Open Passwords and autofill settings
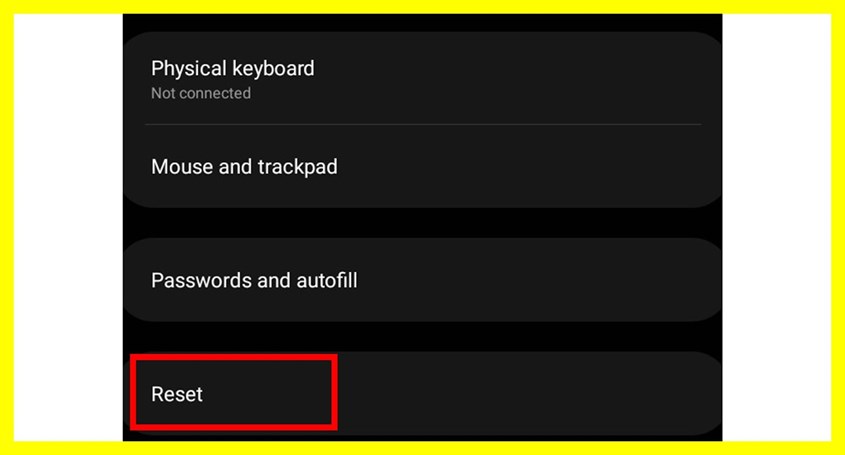Screen dimensions: 845x455 [420, 280]
